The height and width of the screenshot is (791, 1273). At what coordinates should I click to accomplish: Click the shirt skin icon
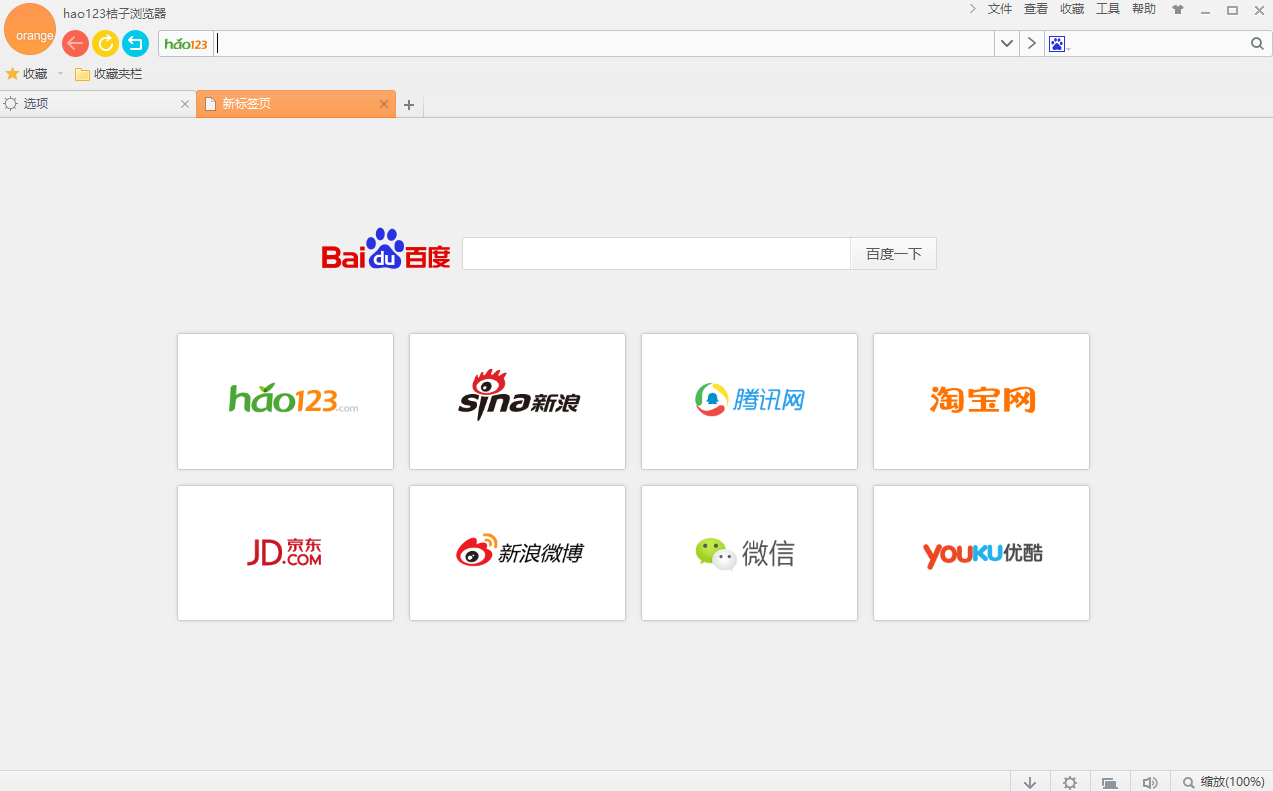pyautogui.click(x=1178, y=10)
